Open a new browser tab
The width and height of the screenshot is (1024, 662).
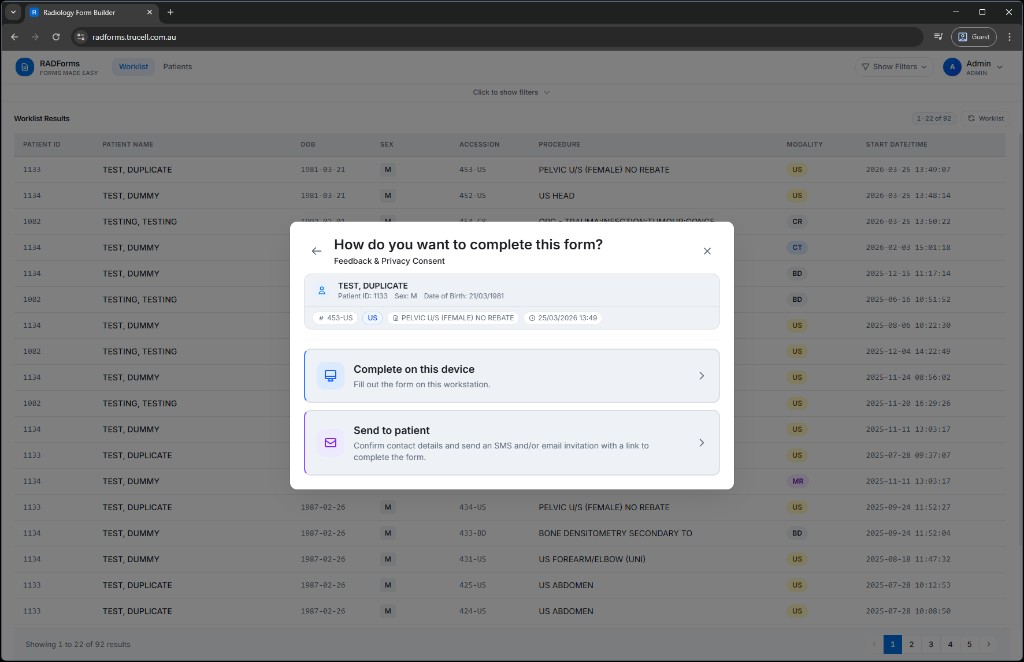[x=170, y=12]
